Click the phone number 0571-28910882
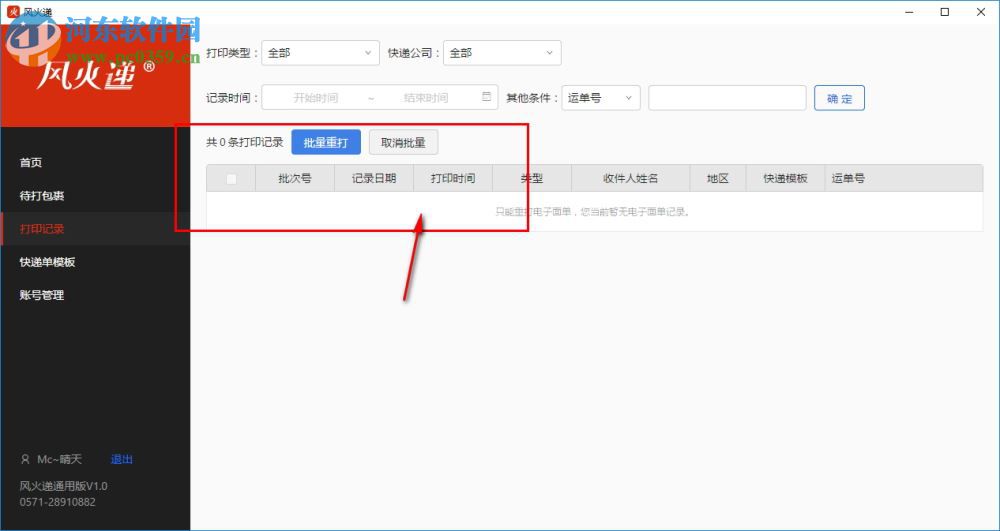The image size is (1000, 531). pos(57,502)
